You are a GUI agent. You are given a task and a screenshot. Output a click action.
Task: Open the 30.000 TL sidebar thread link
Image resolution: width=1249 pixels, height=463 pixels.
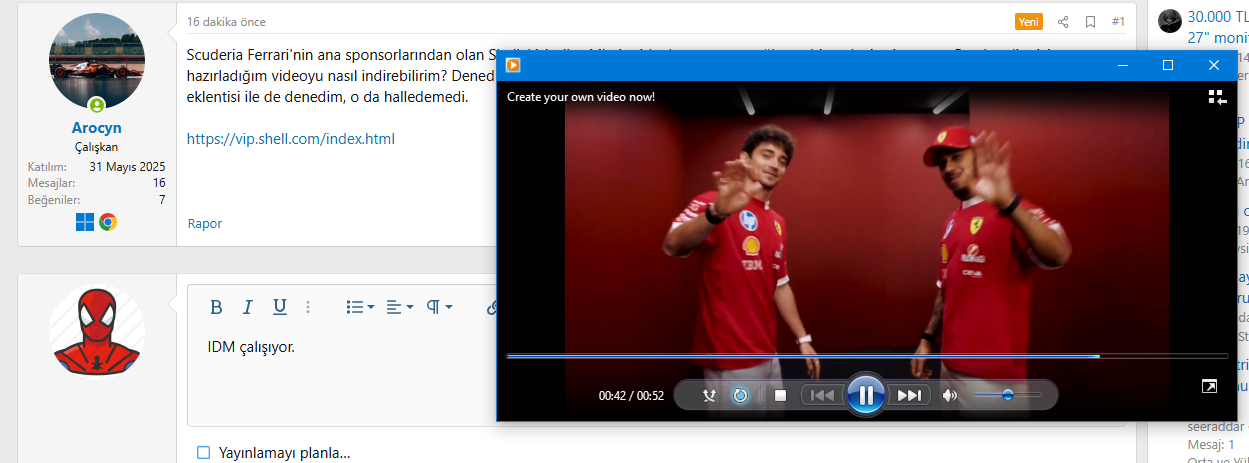click(1218, 17)
